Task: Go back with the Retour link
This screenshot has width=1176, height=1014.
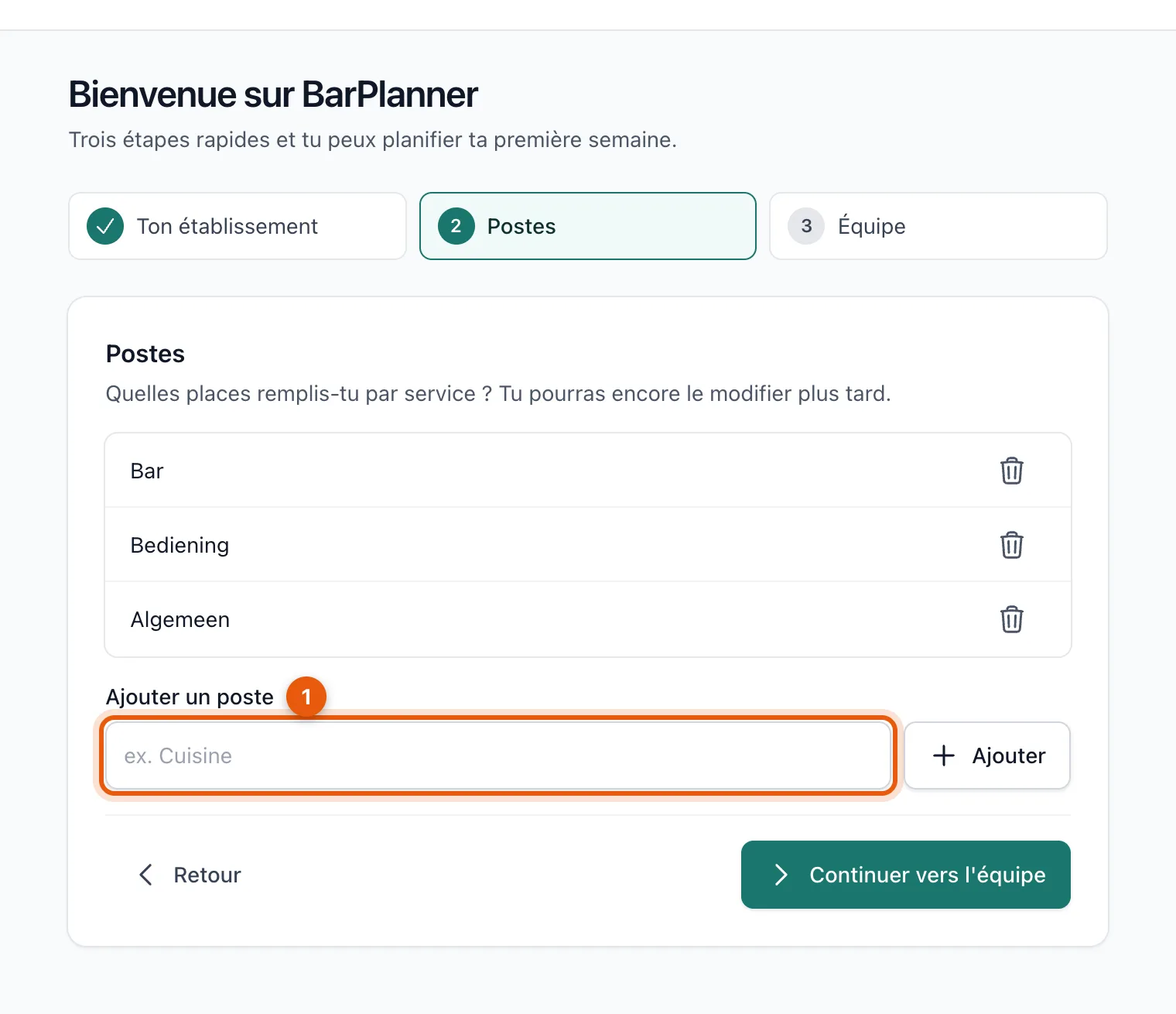Action: [x=190, y=875]
